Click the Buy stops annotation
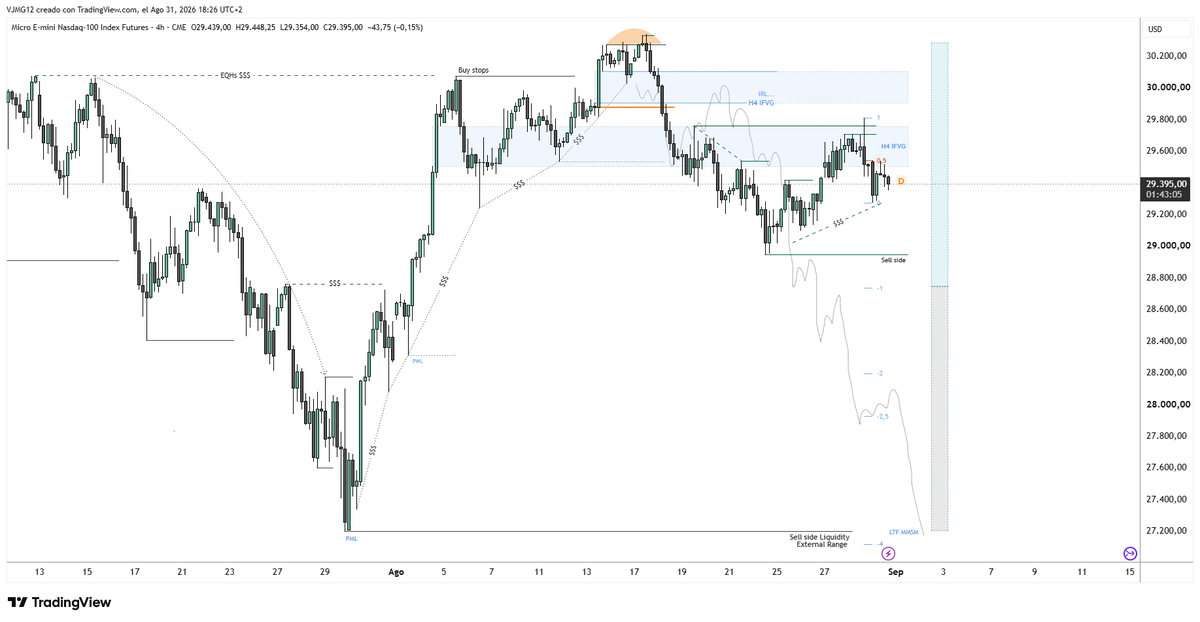The height and width of the screenshot is (622, 1200). pos(473,70)
